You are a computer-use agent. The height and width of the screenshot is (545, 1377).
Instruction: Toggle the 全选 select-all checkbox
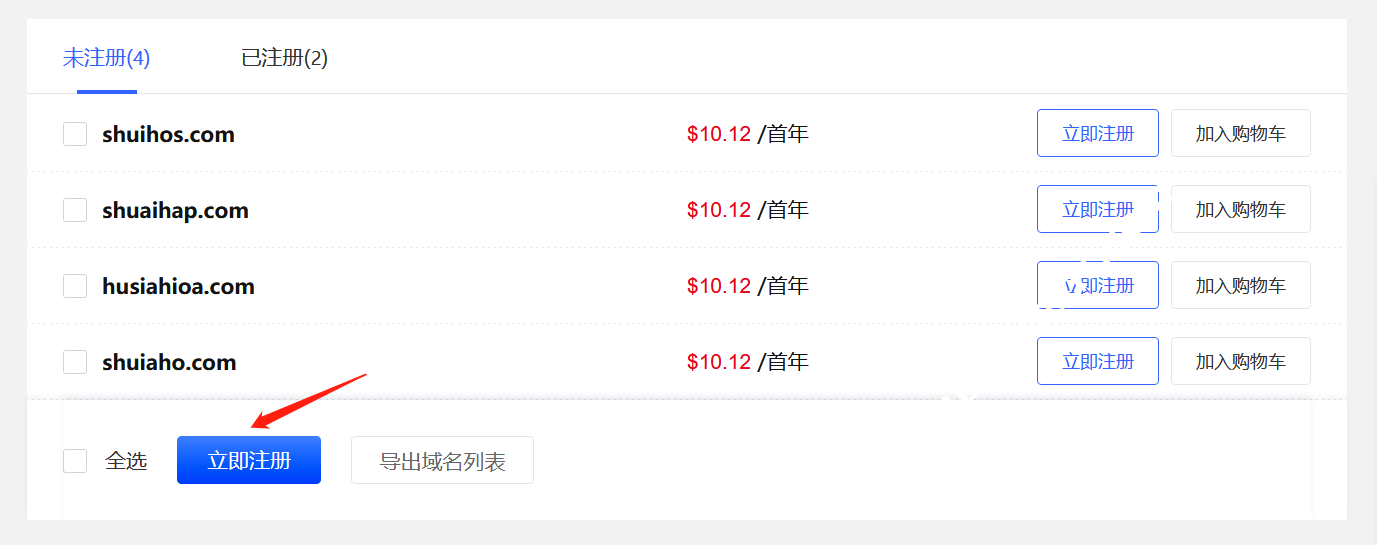point(75,461)
